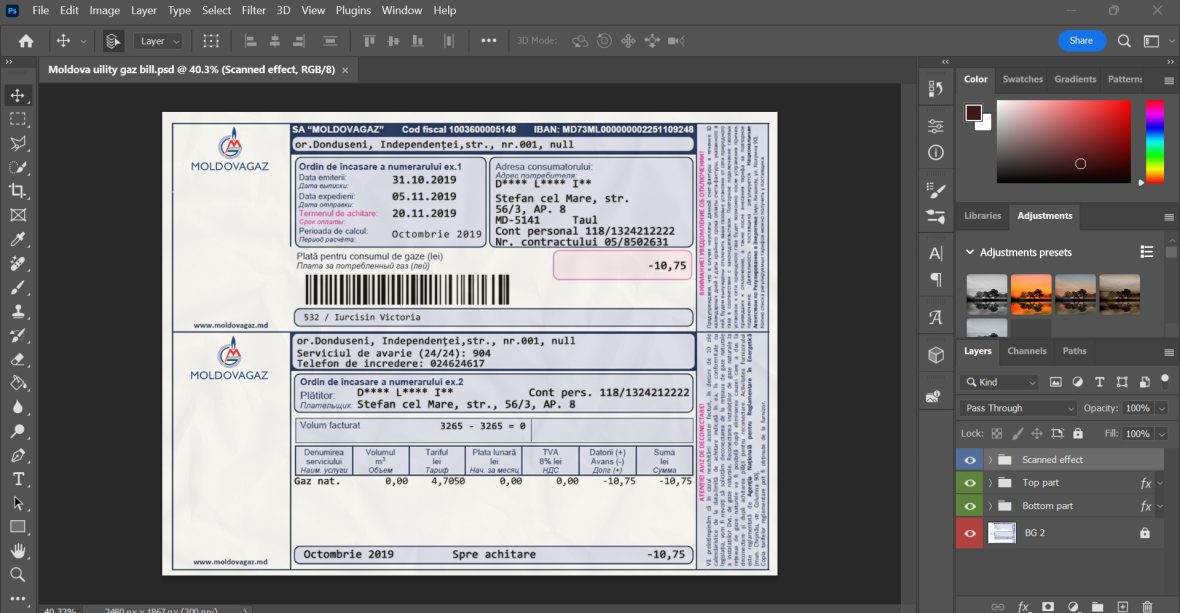Pick a hue on the hue slider
The width and height of the screenshot is (1180, 613).
(x=1154, y=141)
